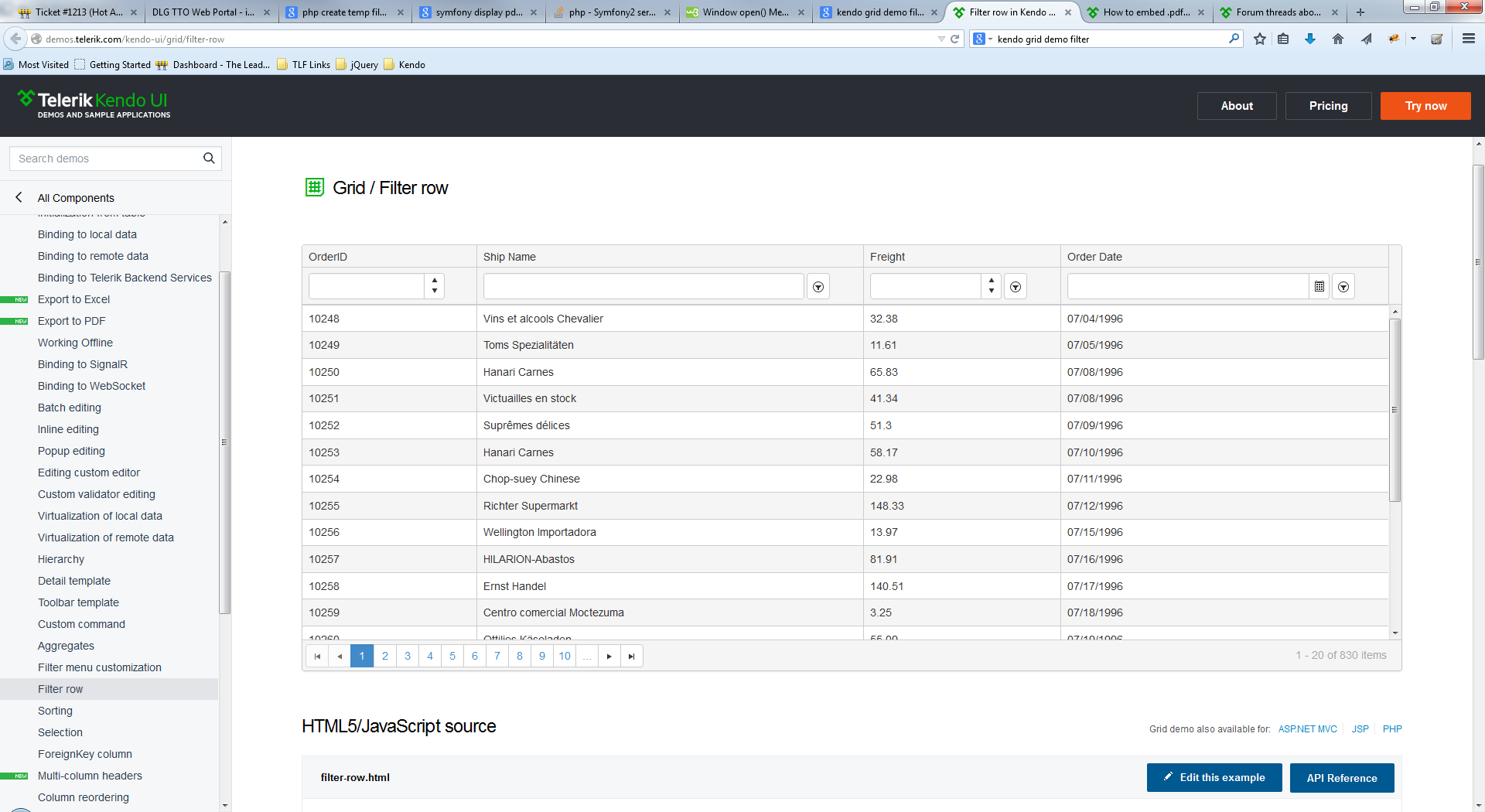Open the Order Date filter operator dropdown
The width and height of the screenshot is (1485, 812).
(1343, 287)
